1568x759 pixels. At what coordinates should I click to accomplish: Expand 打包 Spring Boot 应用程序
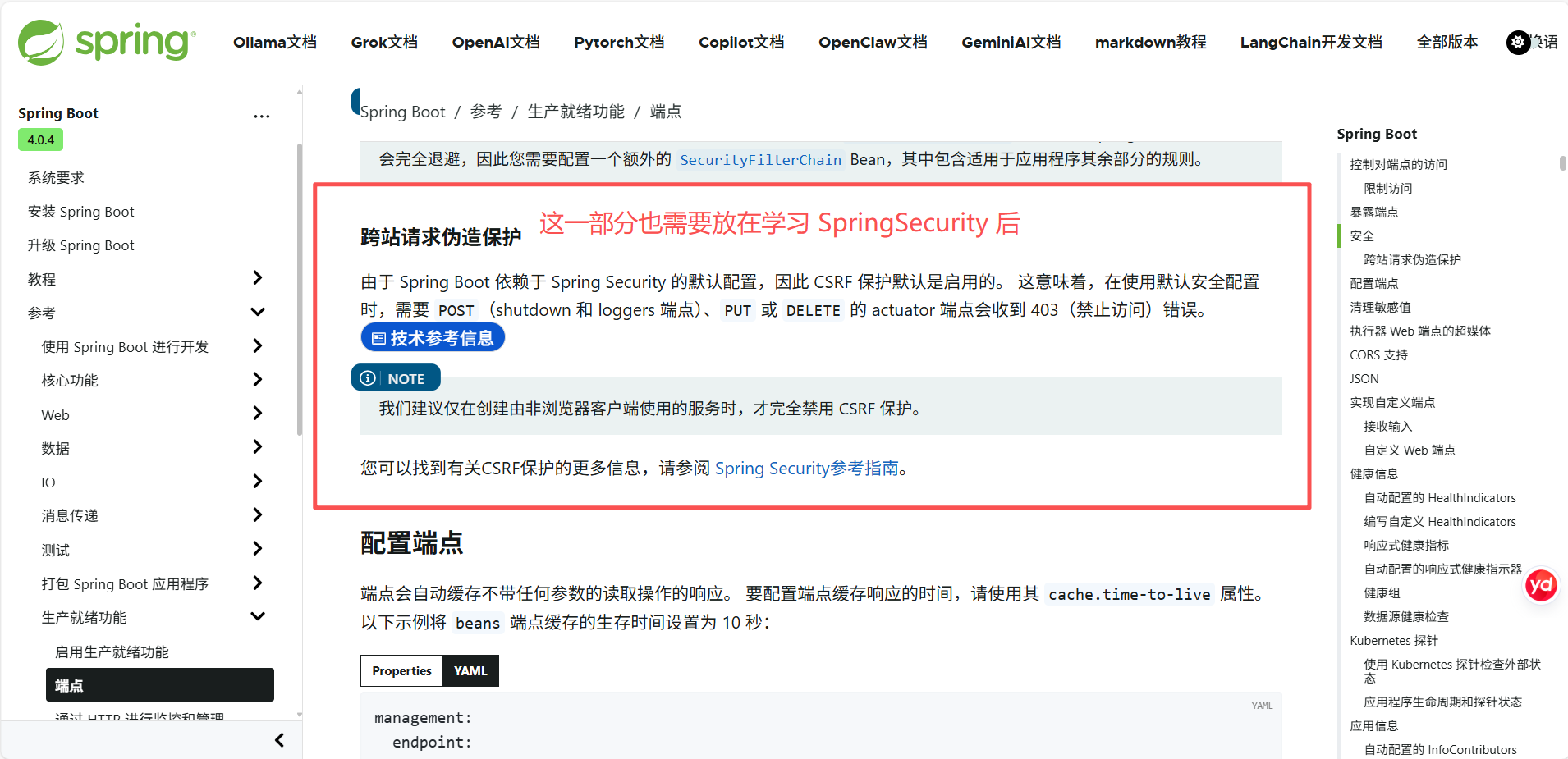258,583
